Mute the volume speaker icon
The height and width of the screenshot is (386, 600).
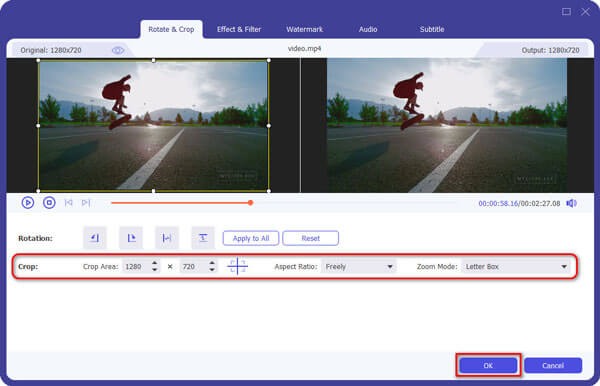[x=571, y=203]
